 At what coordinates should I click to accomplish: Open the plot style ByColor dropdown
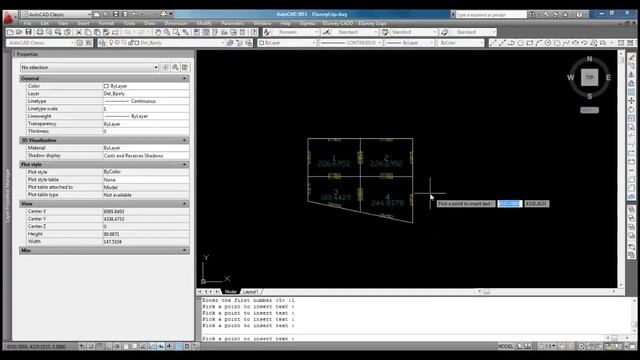coord(460,42)
